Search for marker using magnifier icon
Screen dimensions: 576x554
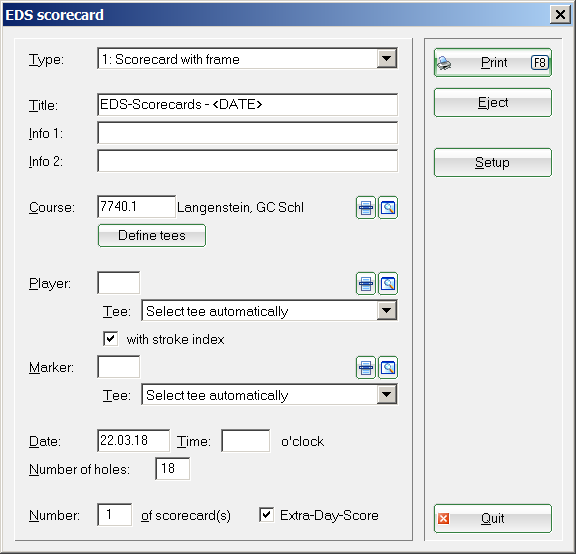click(x=388, y=367)
